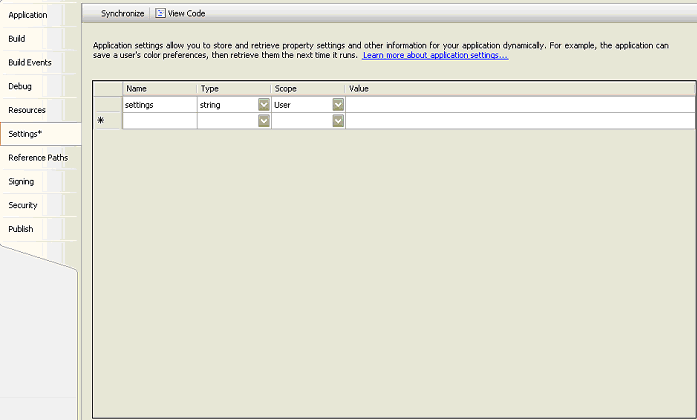Switch to the Signing tab

click(21, 181)
